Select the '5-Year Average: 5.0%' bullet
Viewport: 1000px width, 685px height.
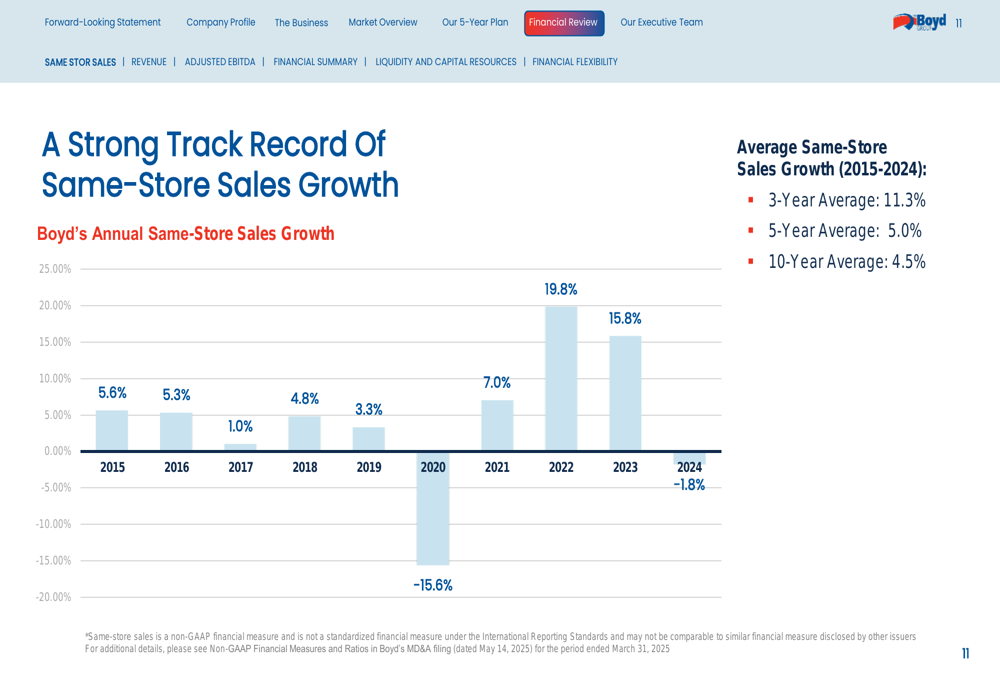tap(844, 231)
